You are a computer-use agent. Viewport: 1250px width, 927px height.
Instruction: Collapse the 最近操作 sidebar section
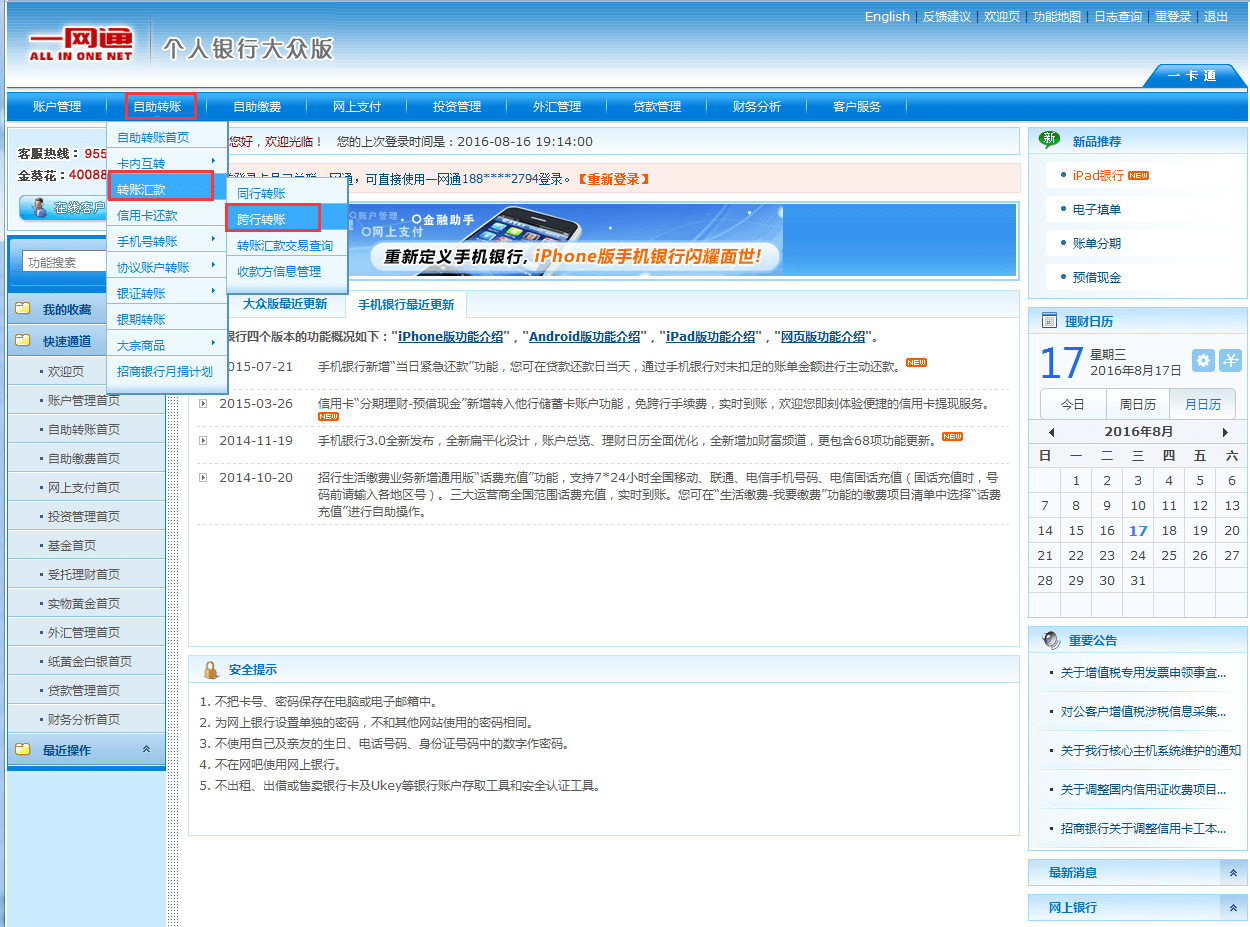(146, 749)
